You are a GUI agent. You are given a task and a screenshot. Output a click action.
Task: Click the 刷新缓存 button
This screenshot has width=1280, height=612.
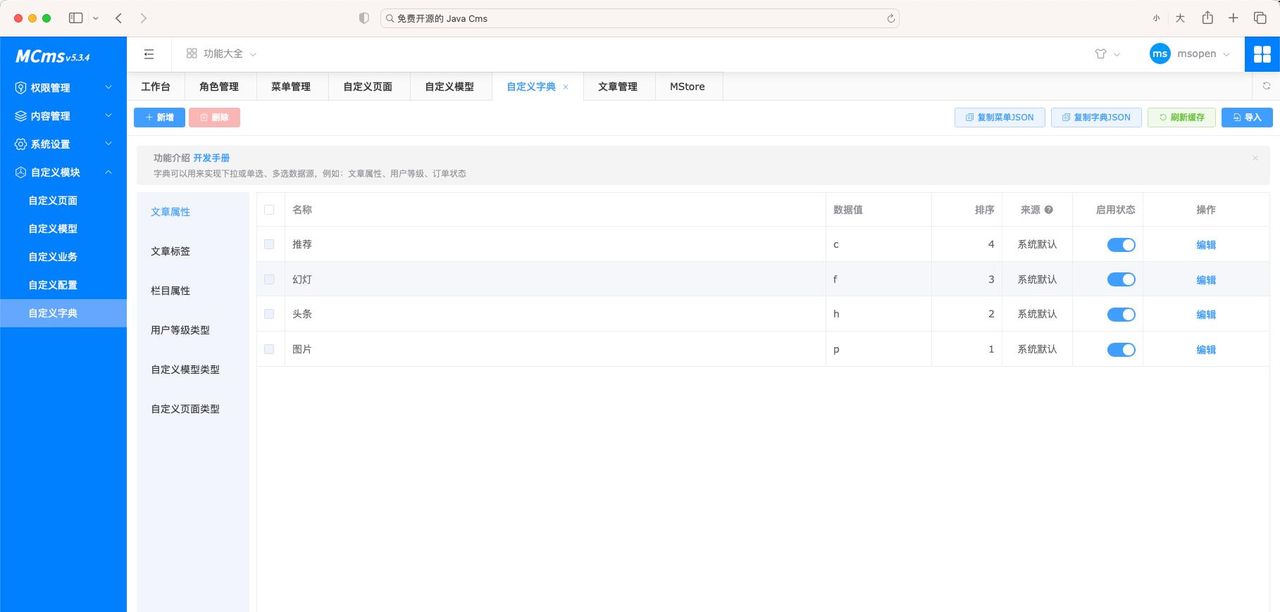pos(1181,117)
